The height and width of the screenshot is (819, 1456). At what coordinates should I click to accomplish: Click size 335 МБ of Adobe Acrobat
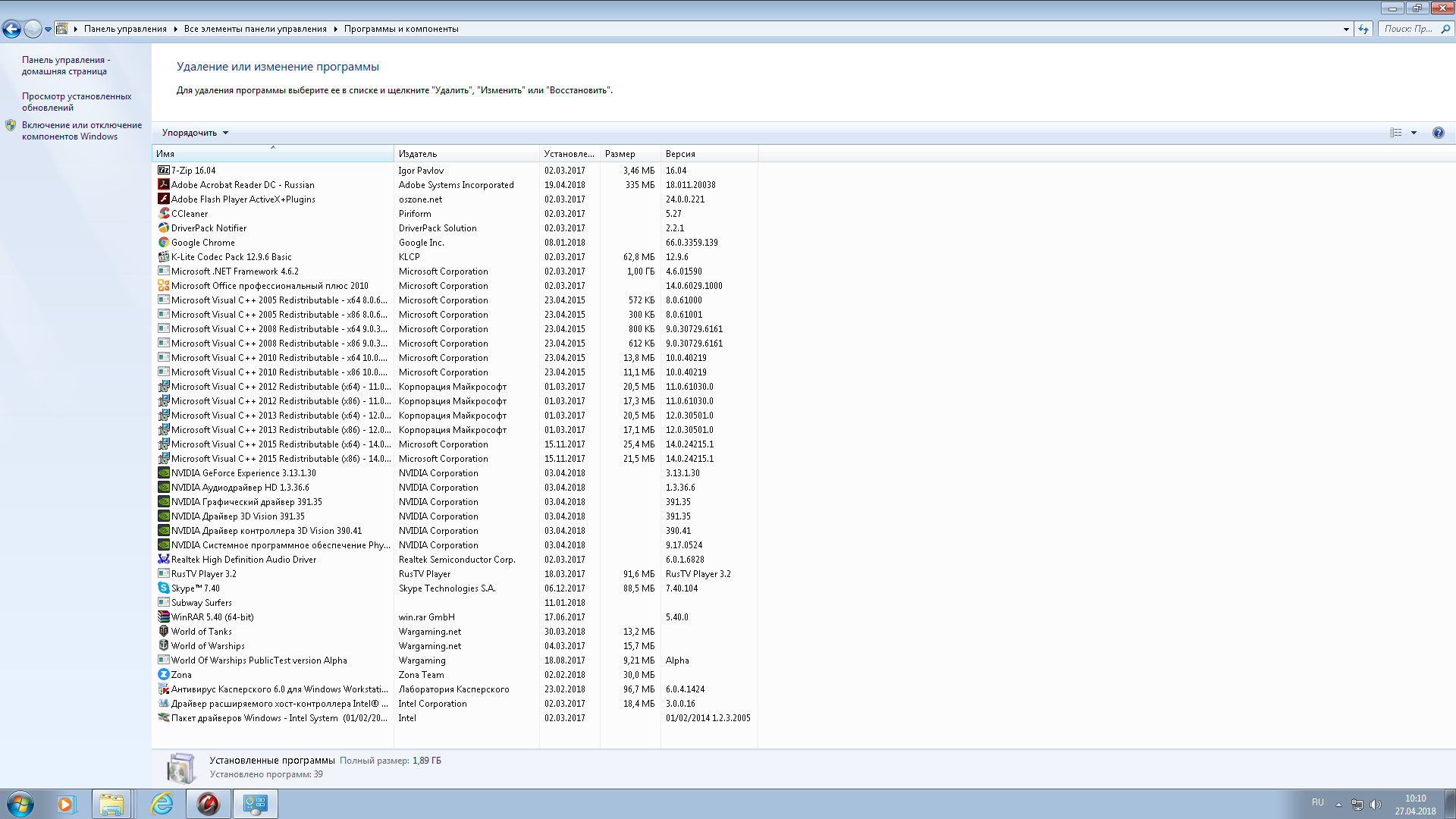tap(640, 185)
